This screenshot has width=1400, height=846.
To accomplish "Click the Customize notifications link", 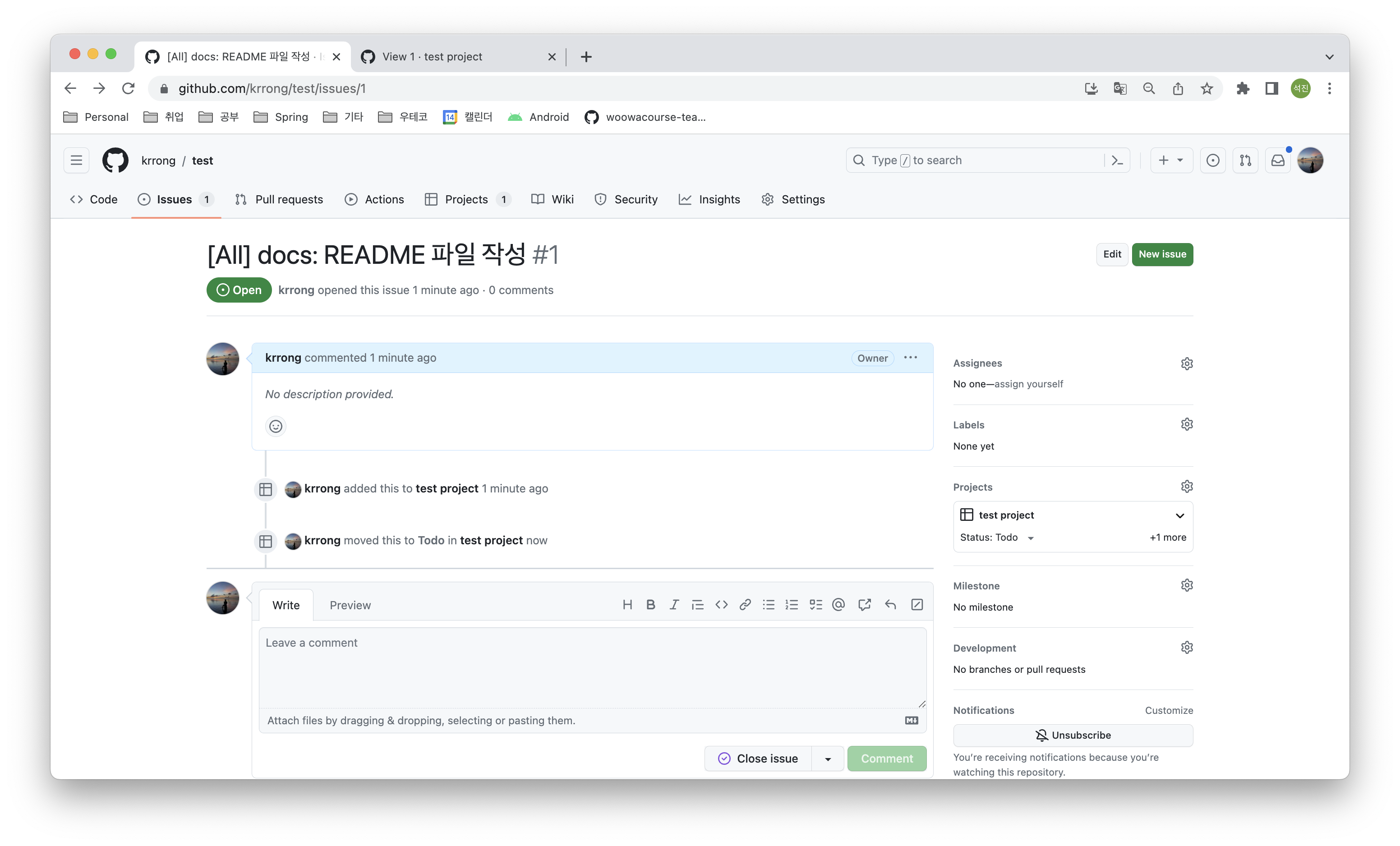I will click(1169, 710).
